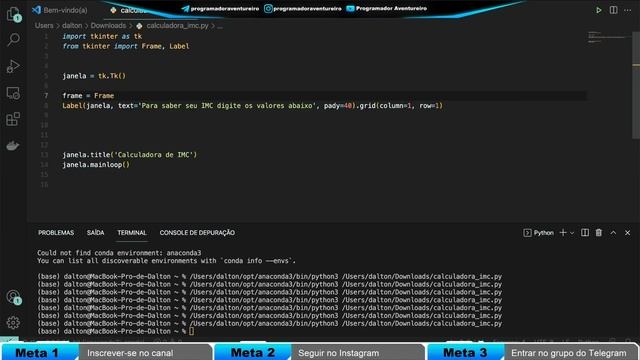
Task: Open the Extensions view
Action: [x=13, y=119]
